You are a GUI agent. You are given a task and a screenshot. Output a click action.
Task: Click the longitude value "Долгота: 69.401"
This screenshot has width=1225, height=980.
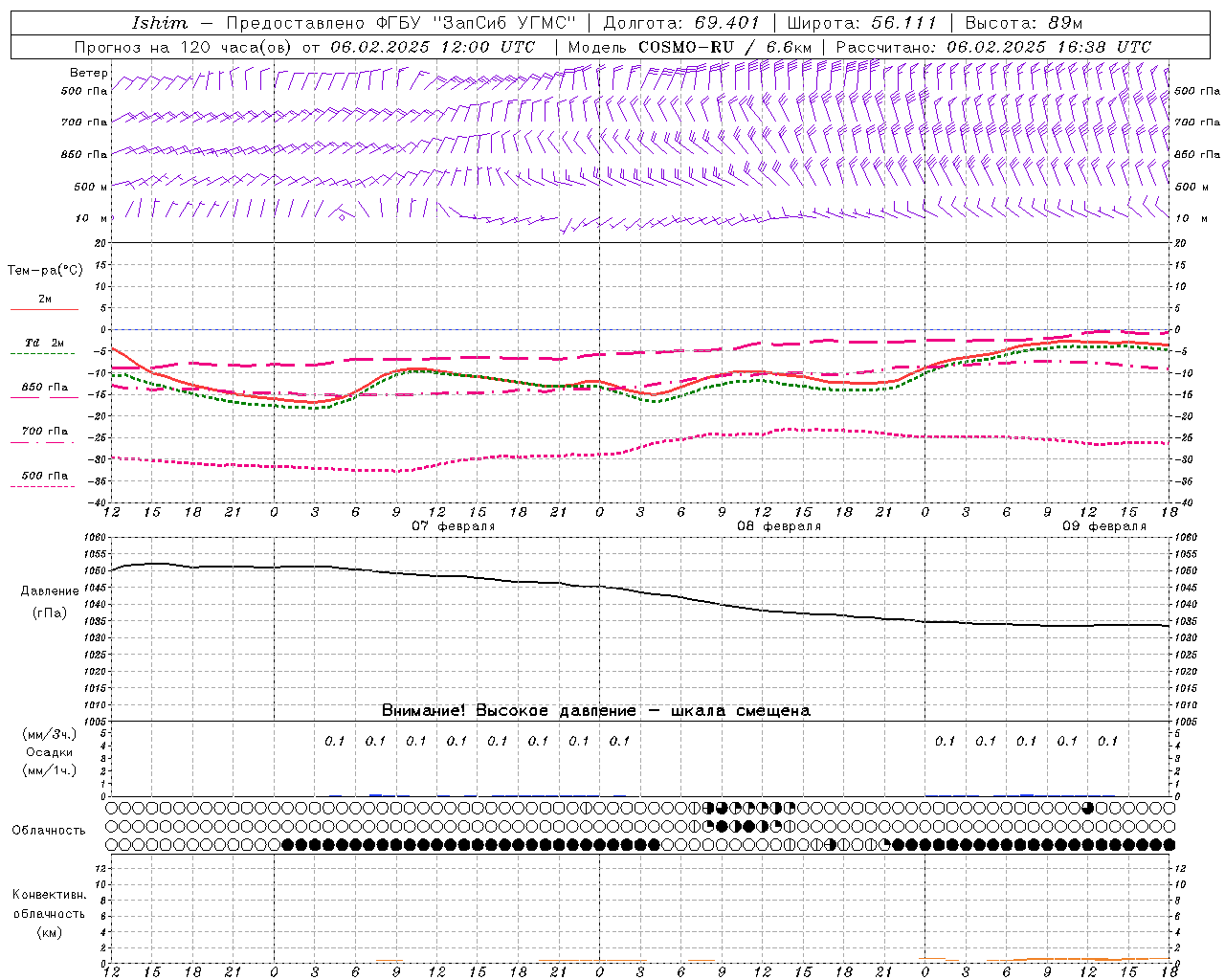click(x=680, y=23)
